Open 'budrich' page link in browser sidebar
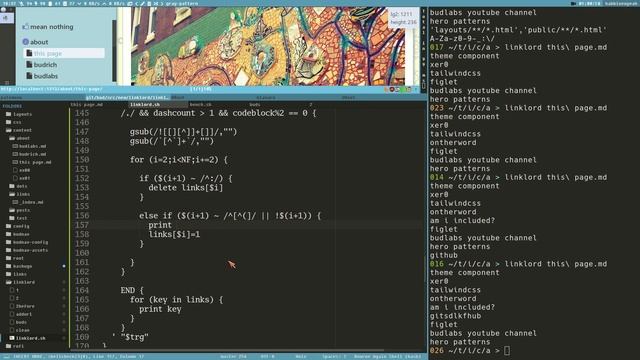Screen dimensions: 640x360 (45, 65)
